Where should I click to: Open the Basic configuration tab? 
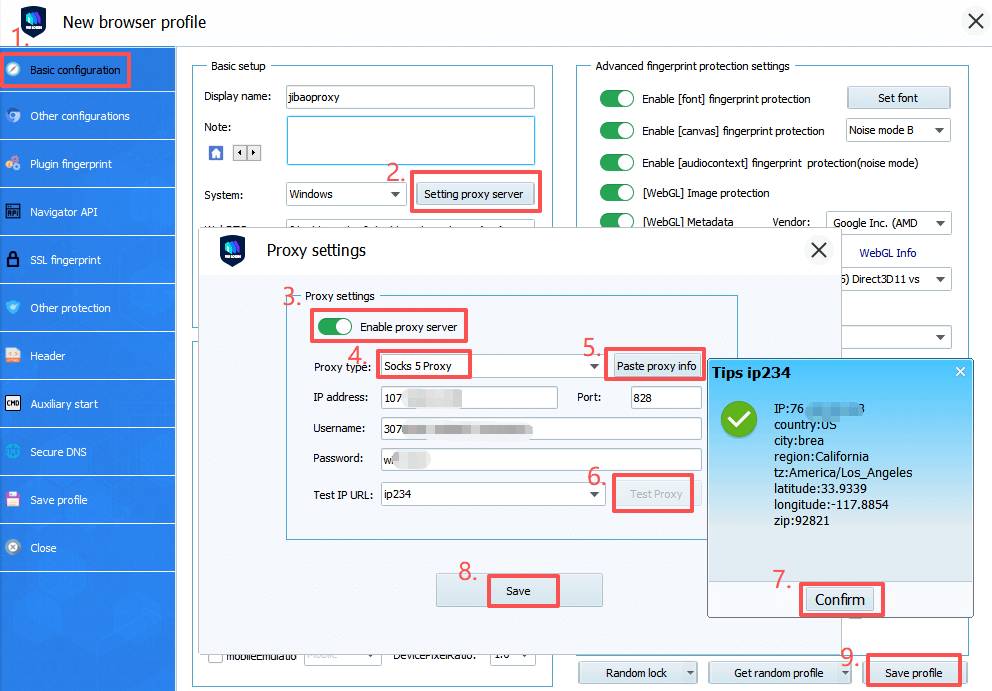[x=74, y=70]
